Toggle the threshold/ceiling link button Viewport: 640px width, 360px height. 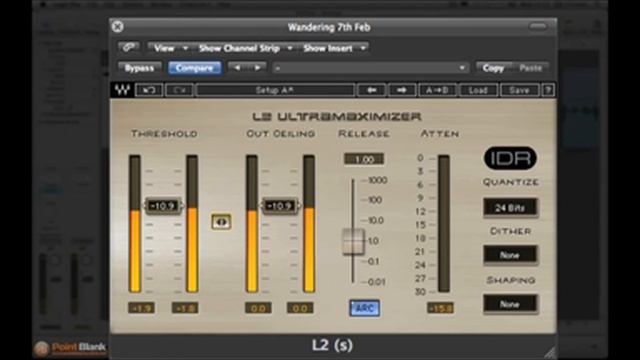(221, 222)
